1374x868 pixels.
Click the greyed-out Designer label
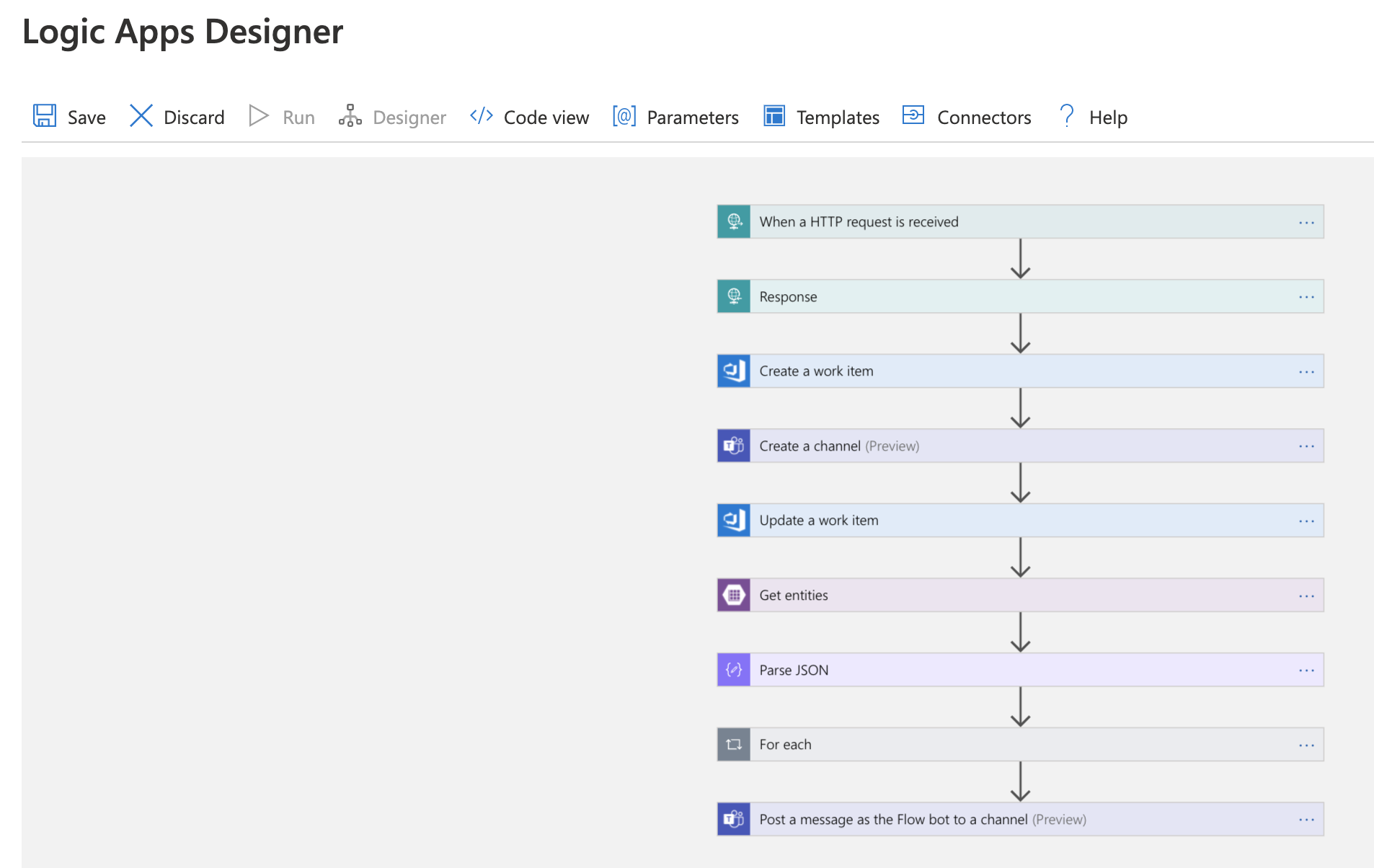[x=409, y=118]
